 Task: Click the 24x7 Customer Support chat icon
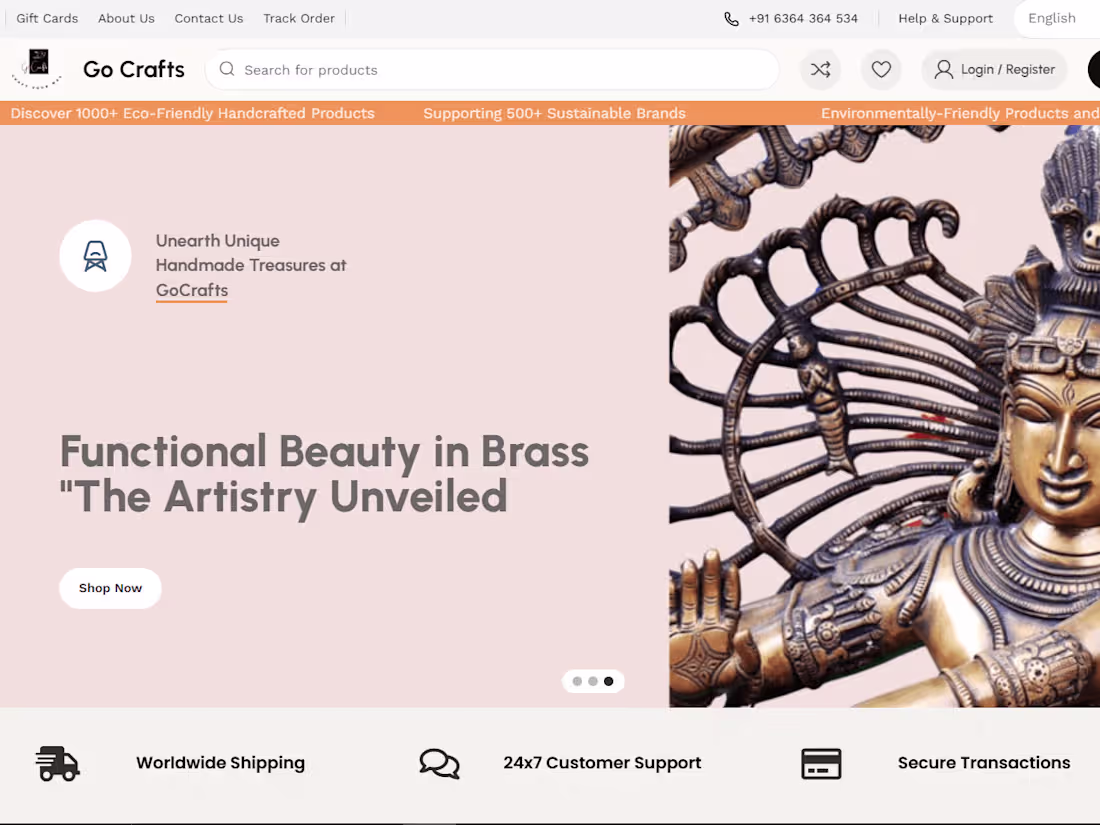click(440, 763)
